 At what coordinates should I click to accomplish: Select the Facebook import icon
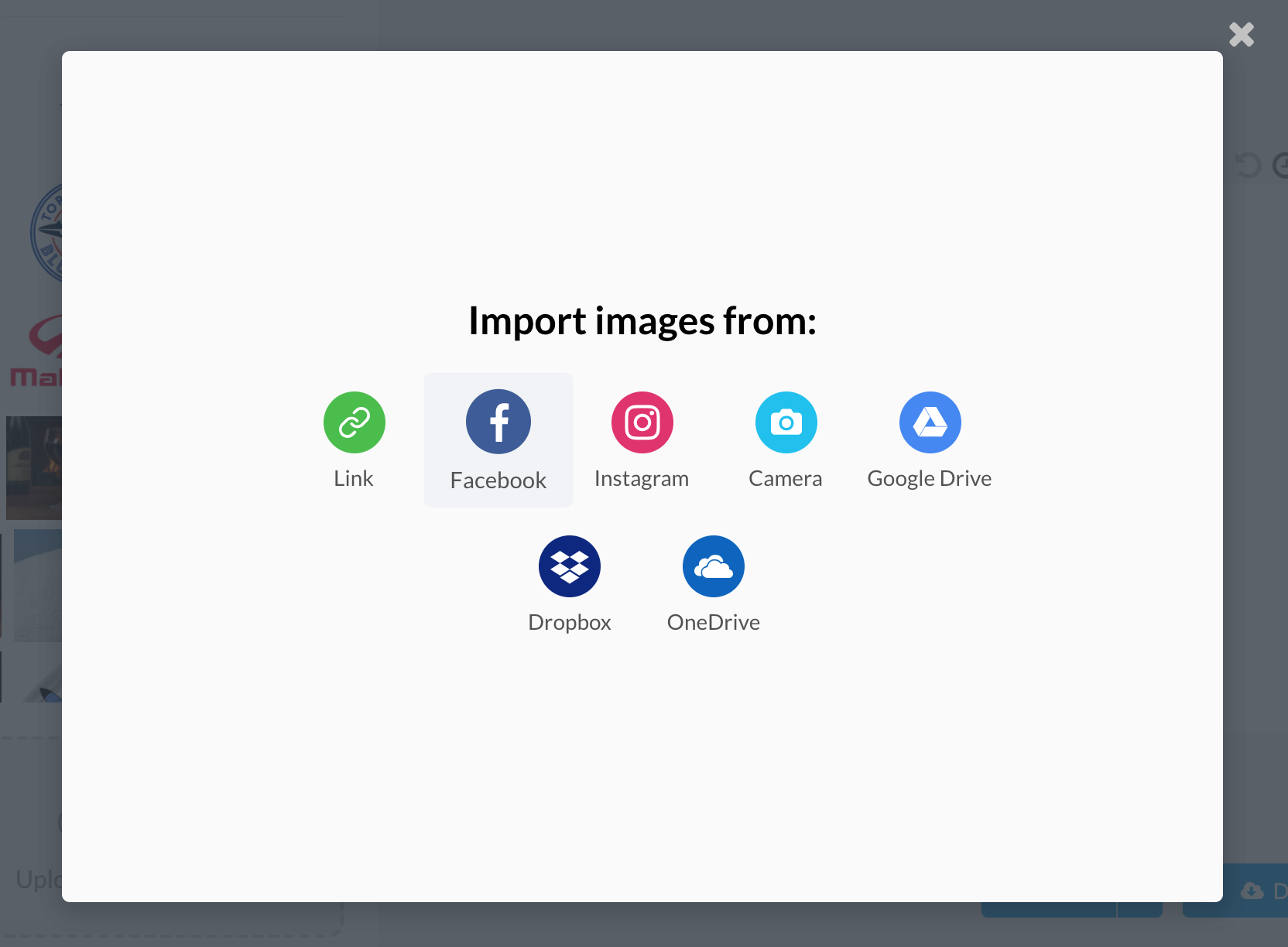click(498, 422)
